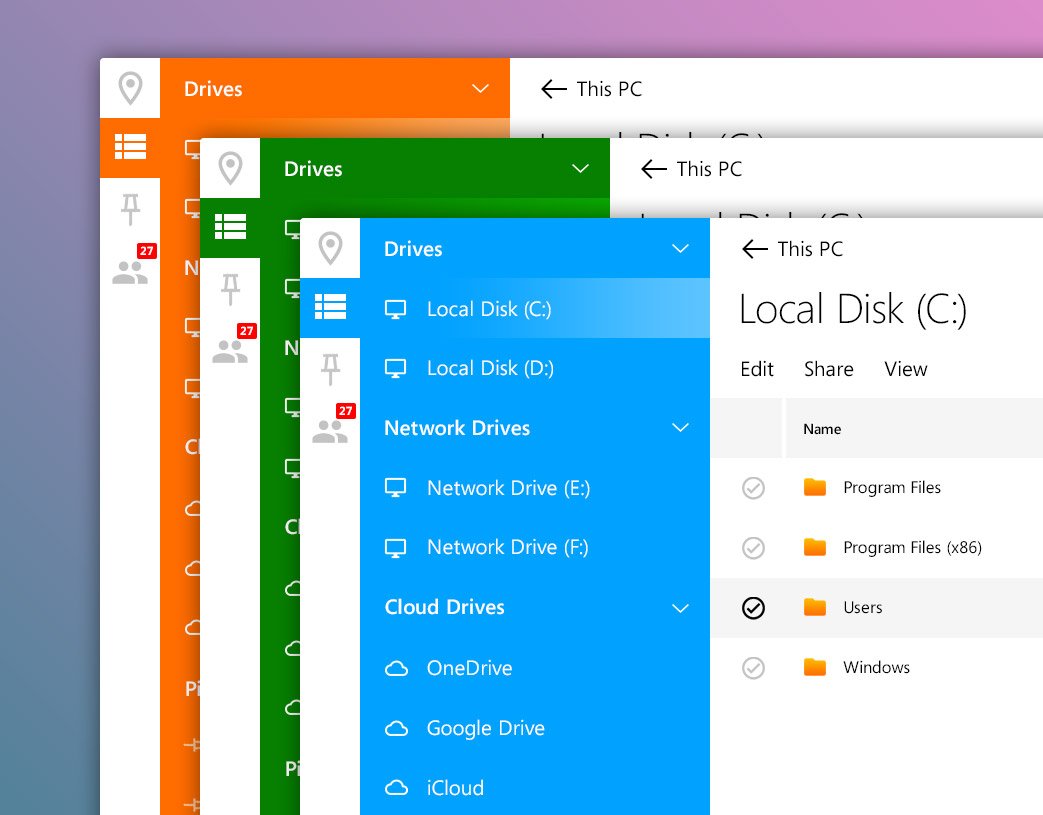Click the Local Disk (C:) page title

pyautogui.click(x=853, y=309)
